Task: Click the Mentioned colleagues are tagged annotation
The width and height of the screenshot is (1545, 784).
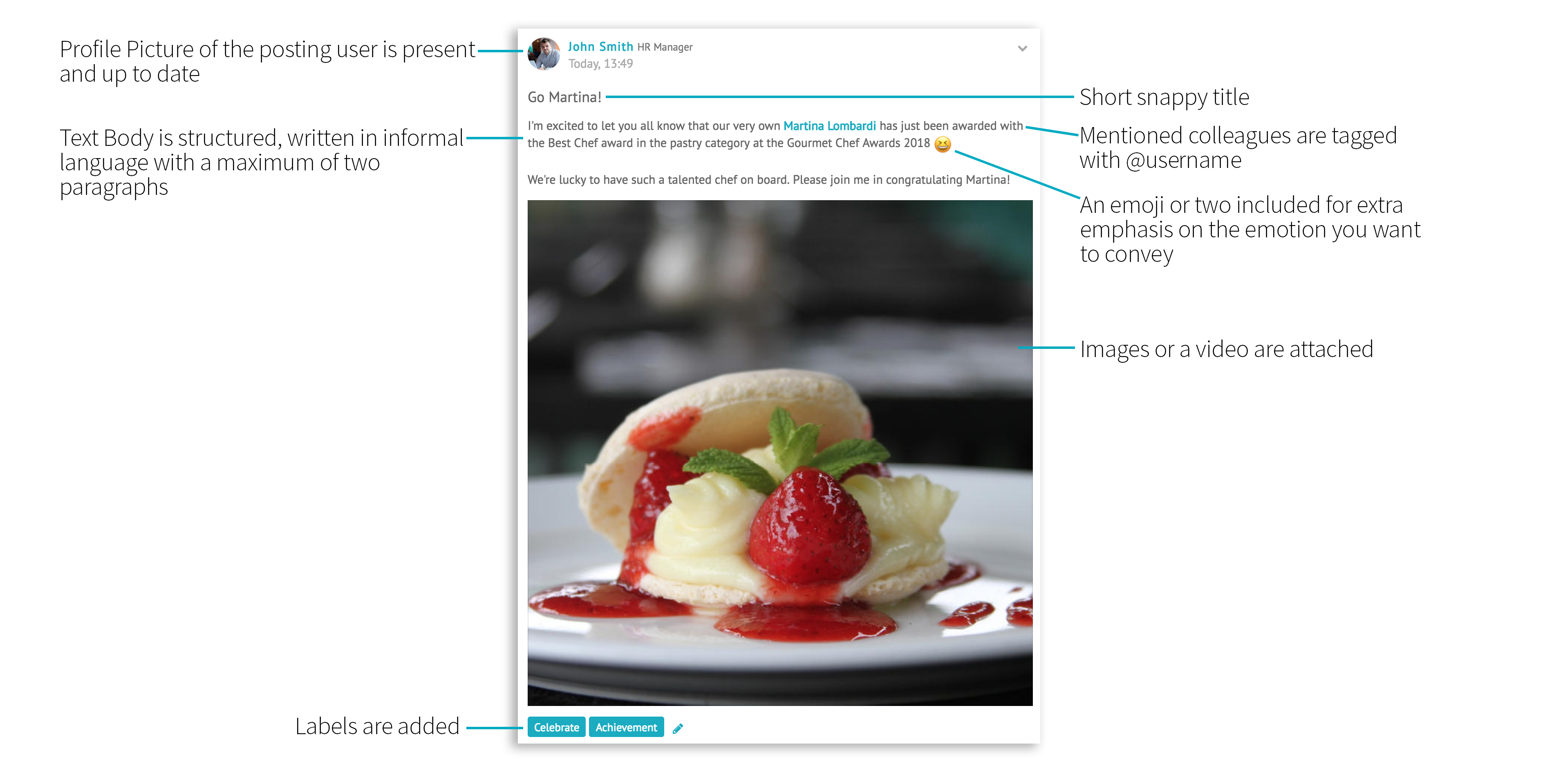Action: pyautogui.click(x=1238, y=148)
